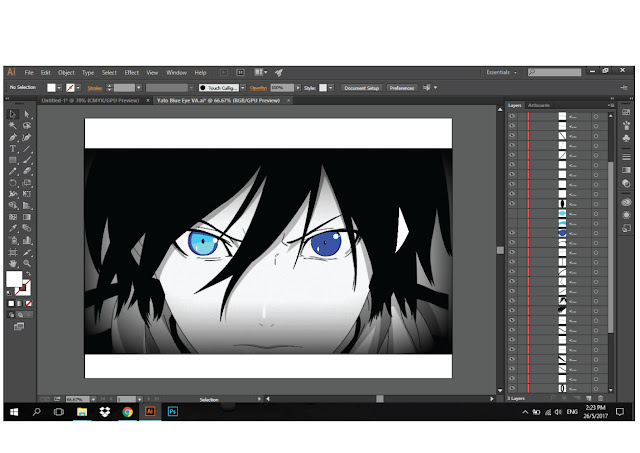This screenshot has width=640, height=453.
Task: Switch to the Untitled-1 document tab
Action: tap(90, 100)
